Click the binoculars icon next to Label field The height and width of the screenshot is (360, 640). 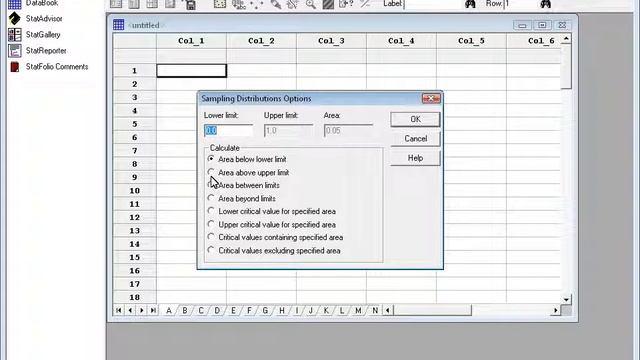pos(470,4)
